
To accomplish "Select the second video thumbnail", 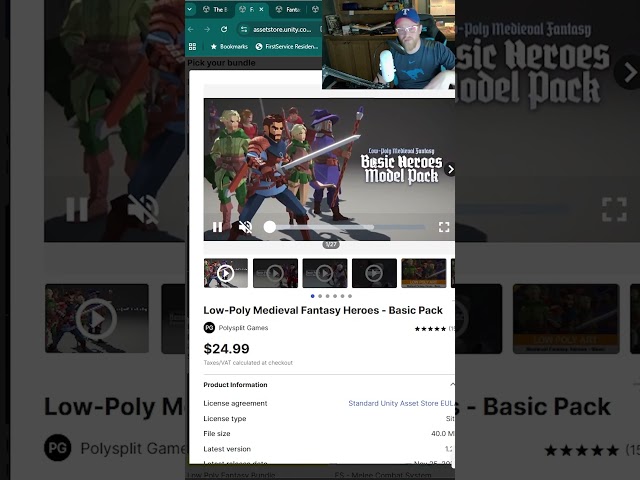I will click(276, 273).
